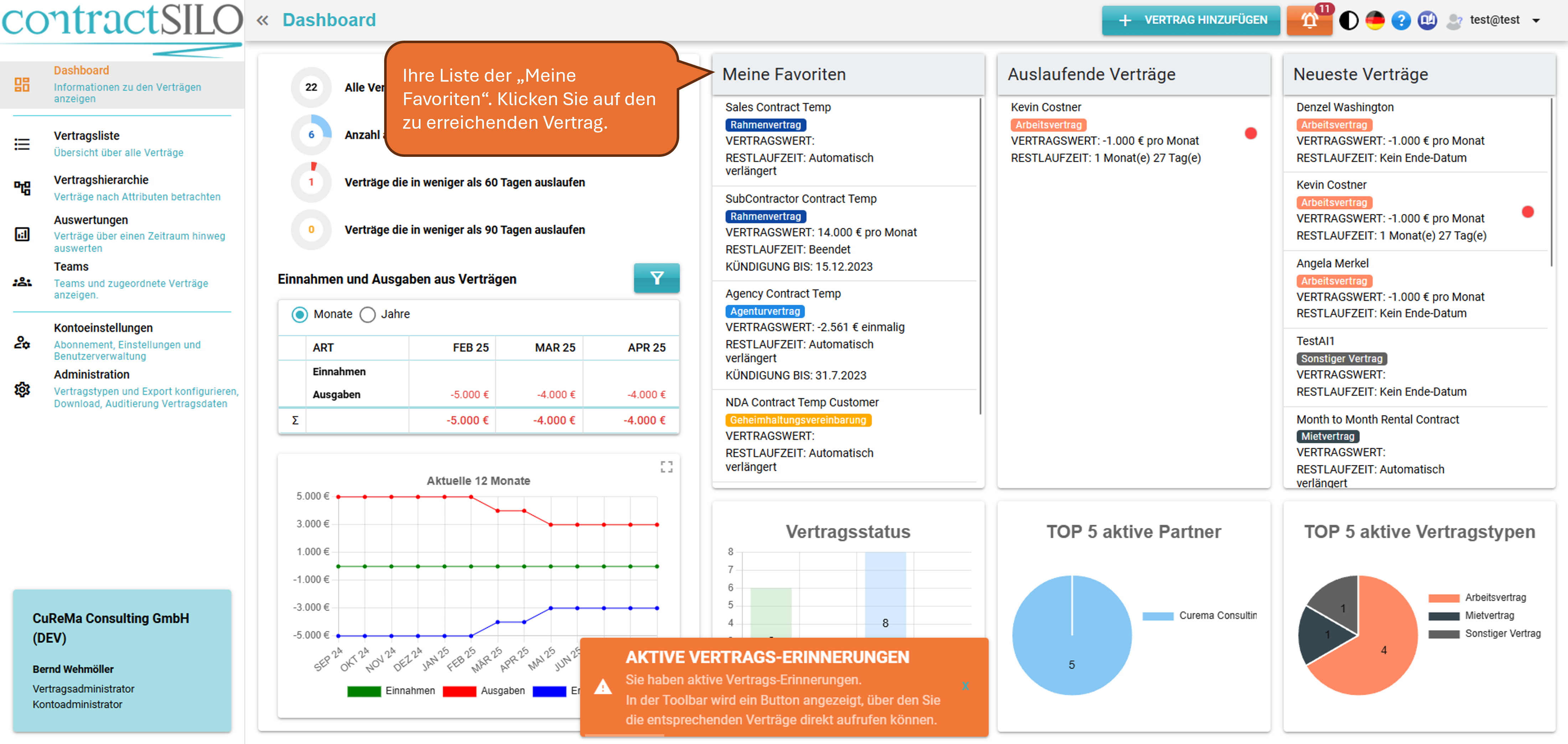Click the reminder bell notification icon
This screenshot has height=744, width=1568.
tap(1309, 21)
